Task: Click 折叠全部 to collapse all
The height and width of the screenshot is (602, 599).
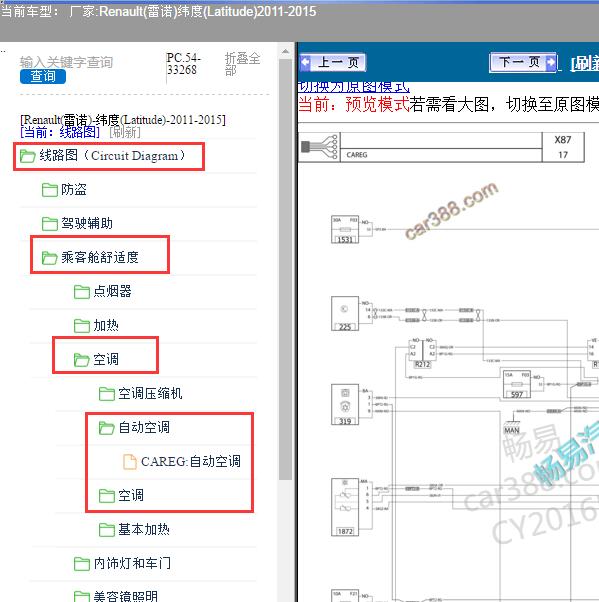Action: (x=242, y=64)
